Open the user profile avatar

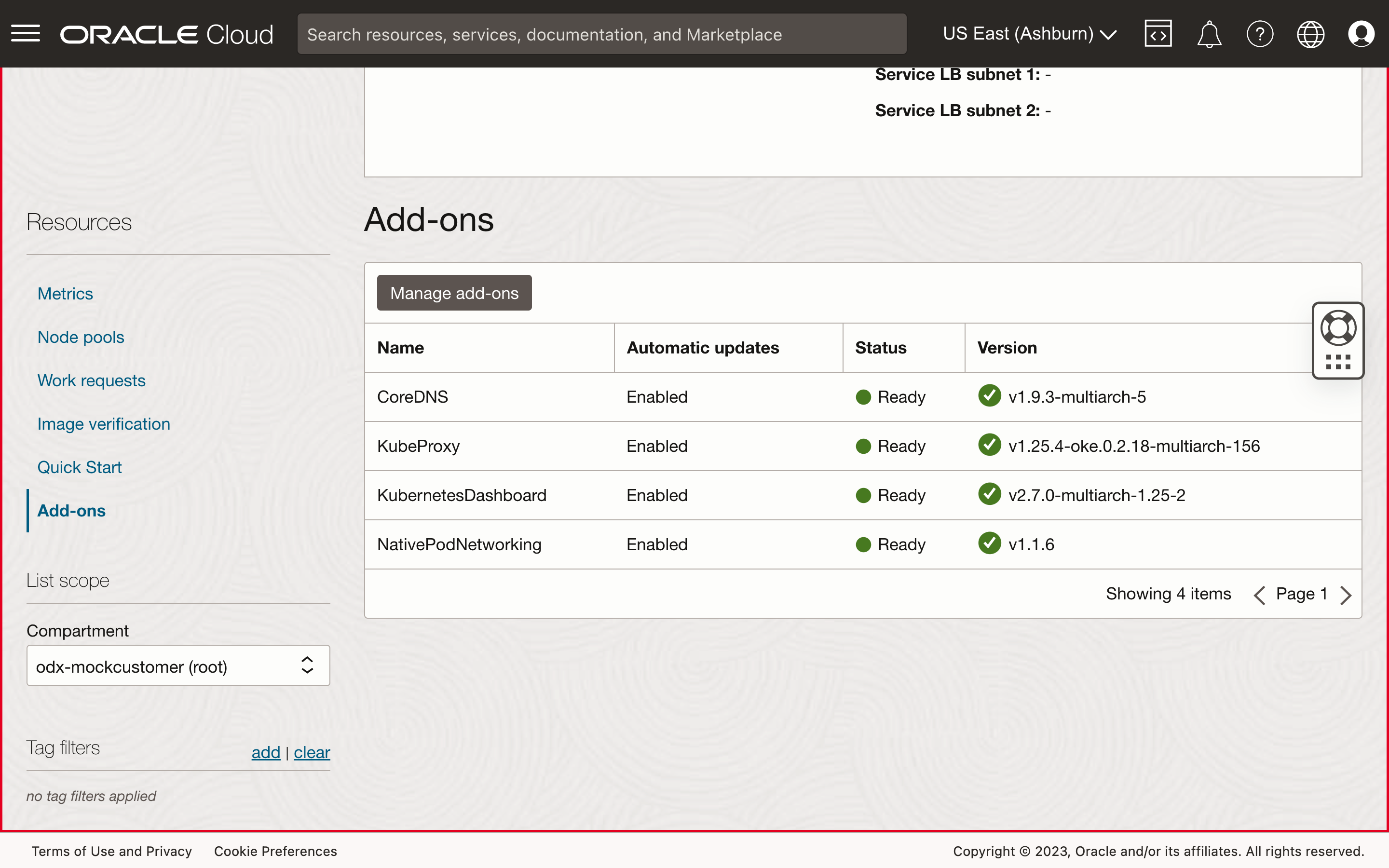point(1362,33)
